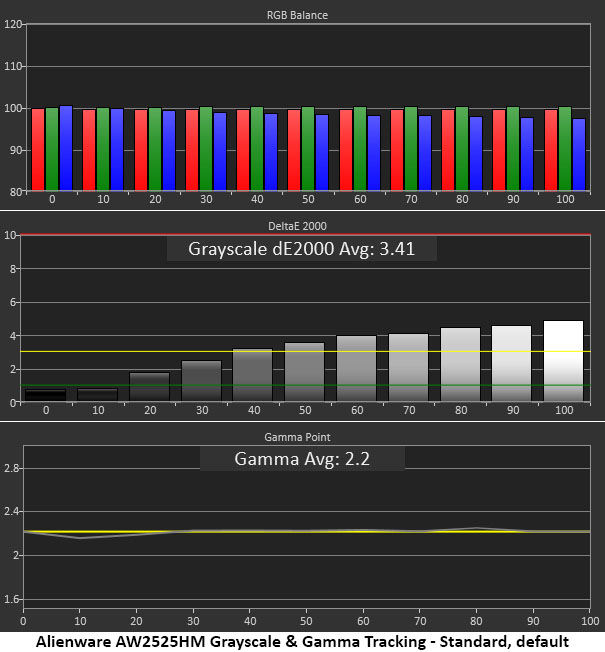Click the green threshold line in DeltaE chart
This screenshot has width=605, height=652.
click(305, 385)
